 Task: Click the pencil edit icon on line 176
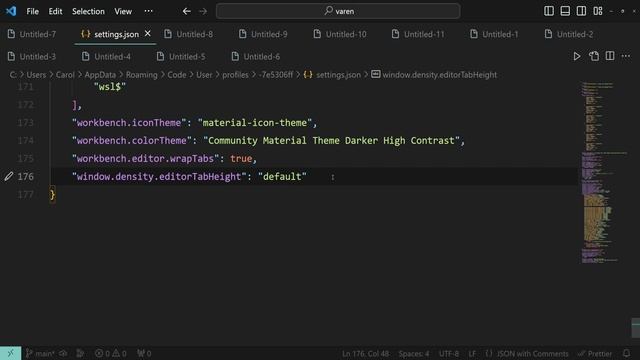point(9,176)
